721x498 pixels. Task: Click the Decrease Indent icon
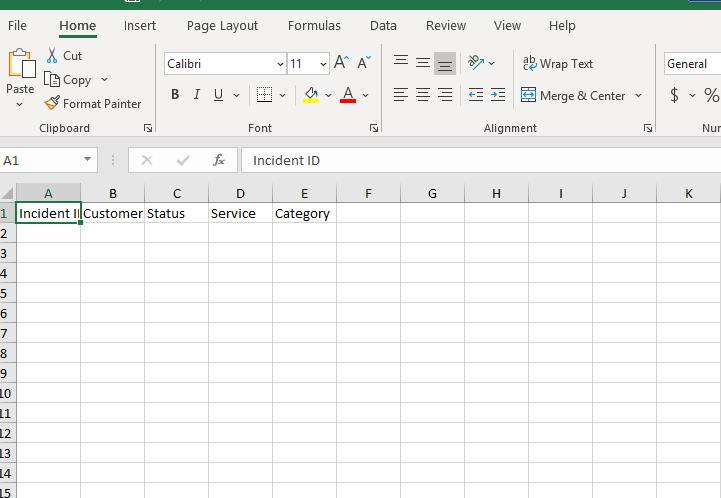tap(476, 96)
